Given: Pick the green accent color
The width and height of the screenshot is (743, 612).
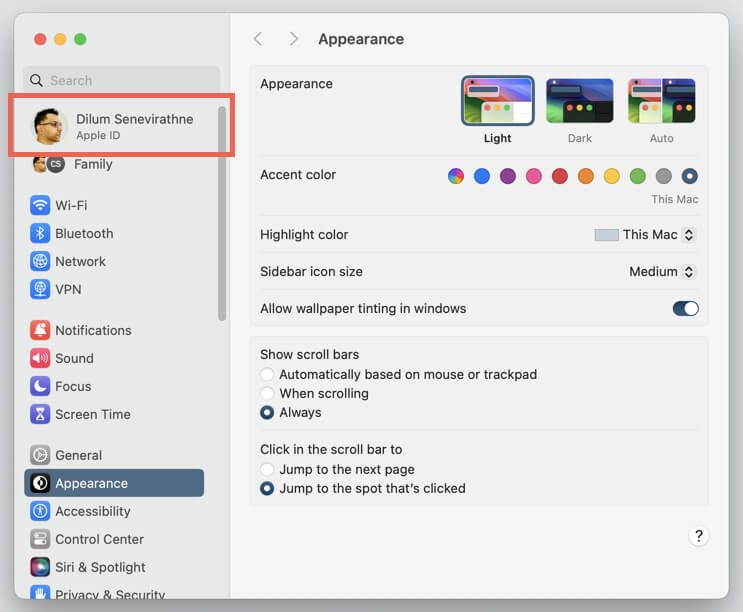Looking at the screenshot, I should pos(638,176).
